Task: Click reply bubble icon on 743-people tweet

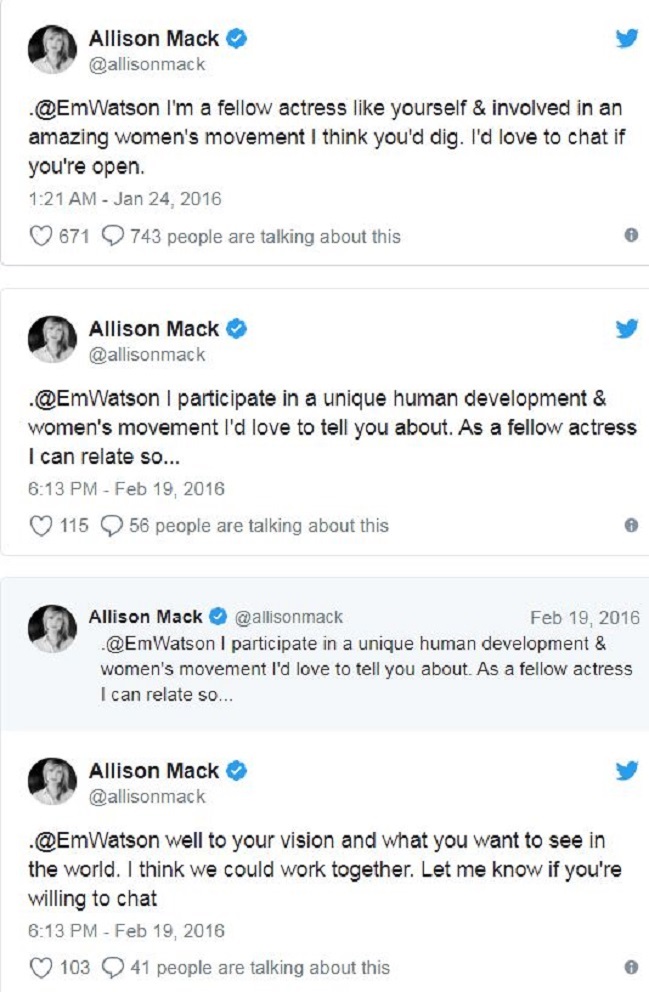Action: [114, 237]
